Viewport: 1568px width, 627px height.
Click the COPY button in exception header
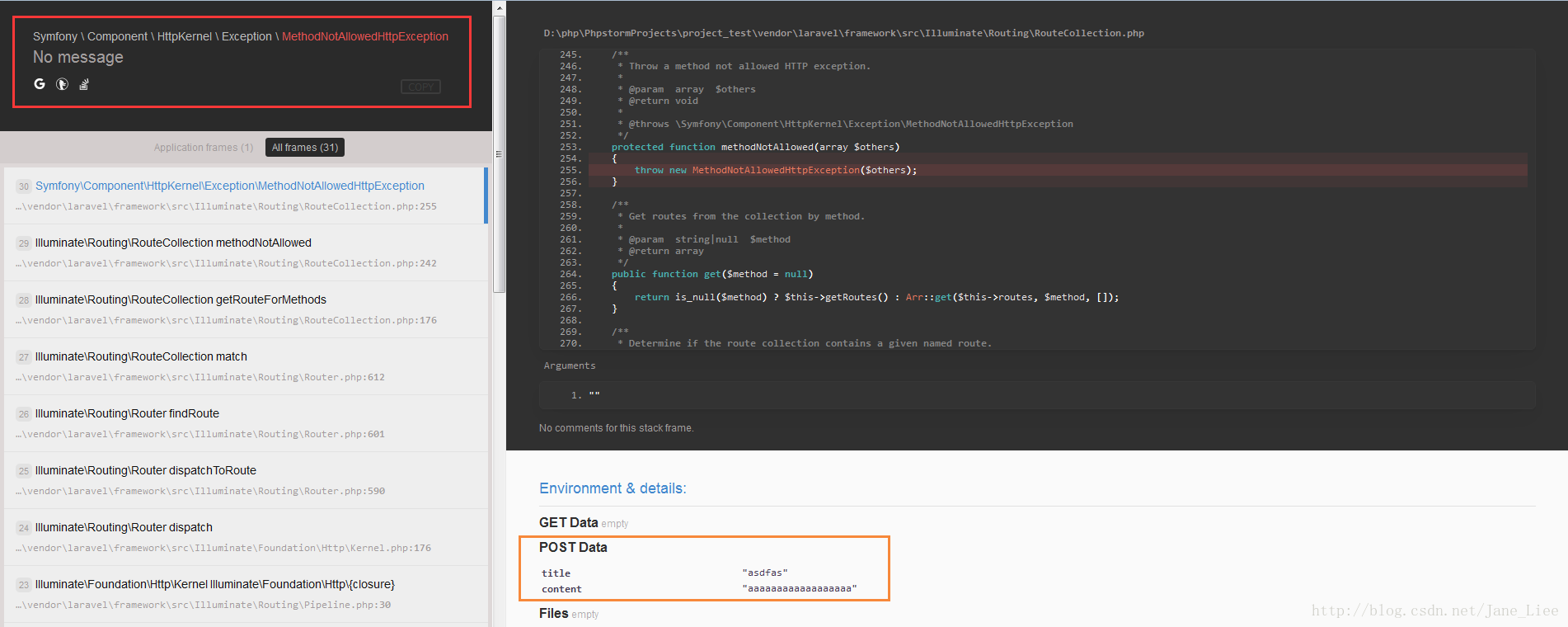click(420, 87)
